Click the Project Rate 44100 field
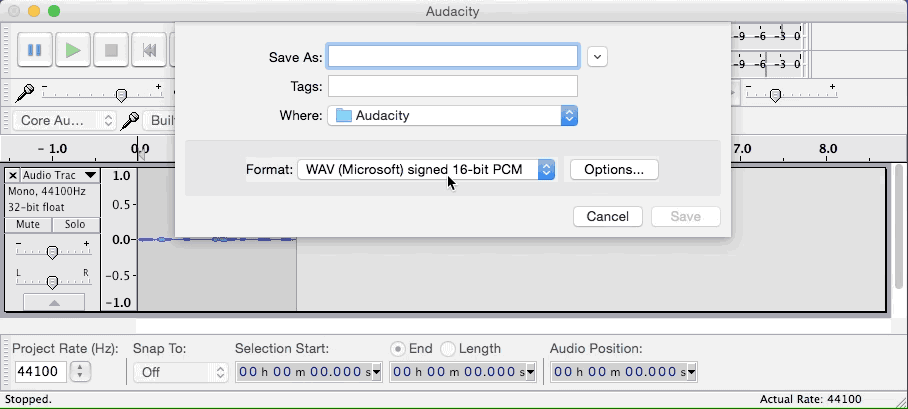The width and height of the screenshot is (908, 409). tap(41, 371)
